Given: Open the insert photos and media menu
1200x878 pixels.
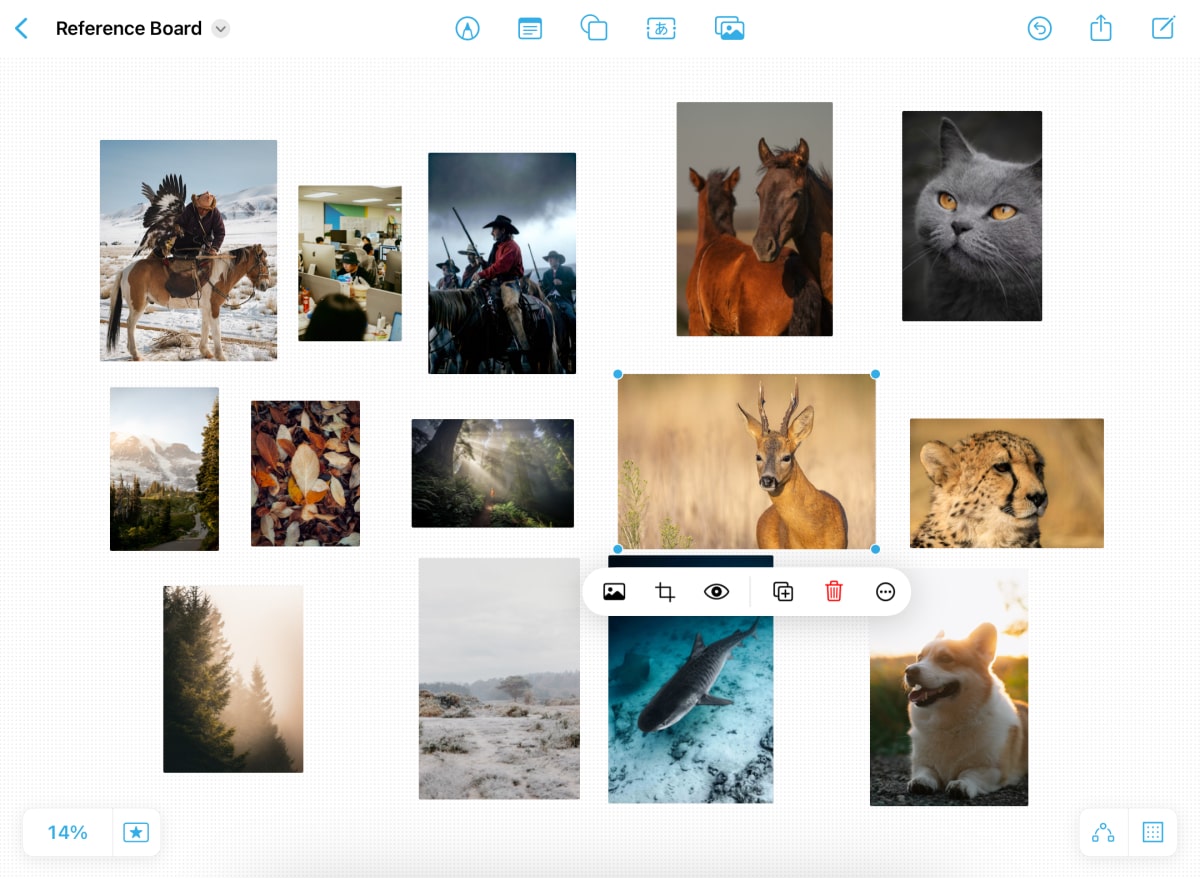Looking at the screenshot, I should click(730, 29).
